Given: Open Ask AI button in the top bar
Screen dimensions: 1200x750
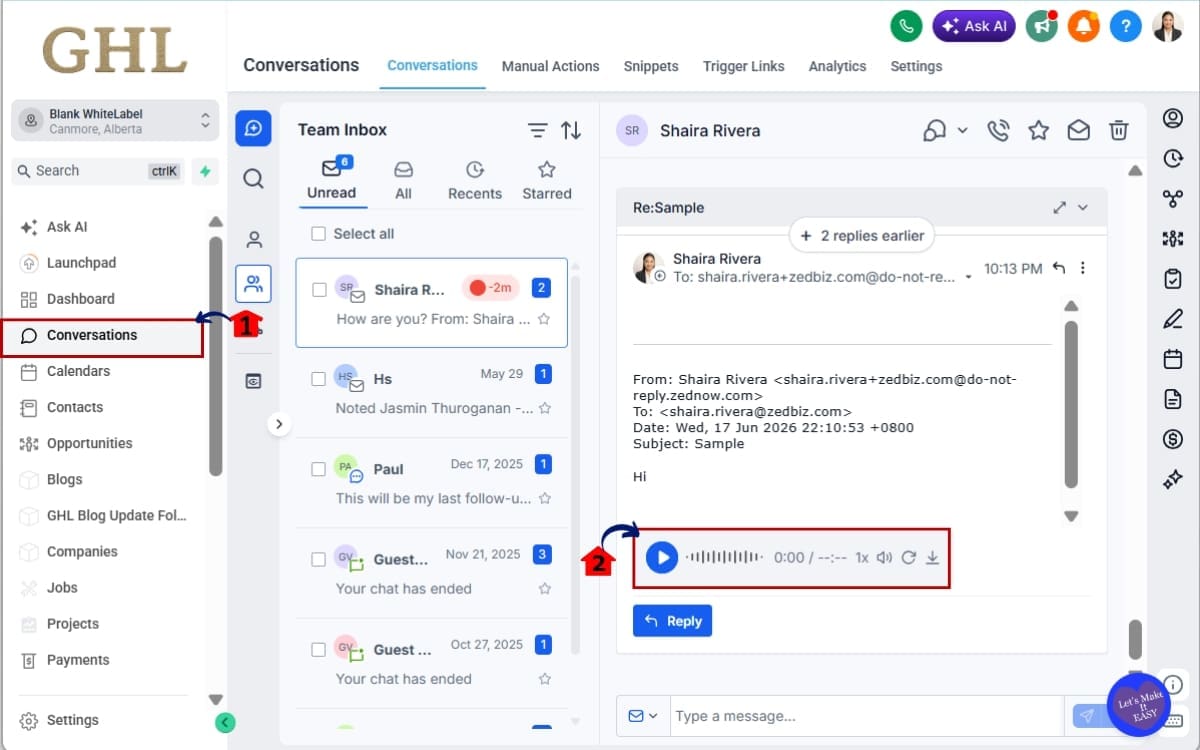Looking at the screenshot, I should (974, 26).
